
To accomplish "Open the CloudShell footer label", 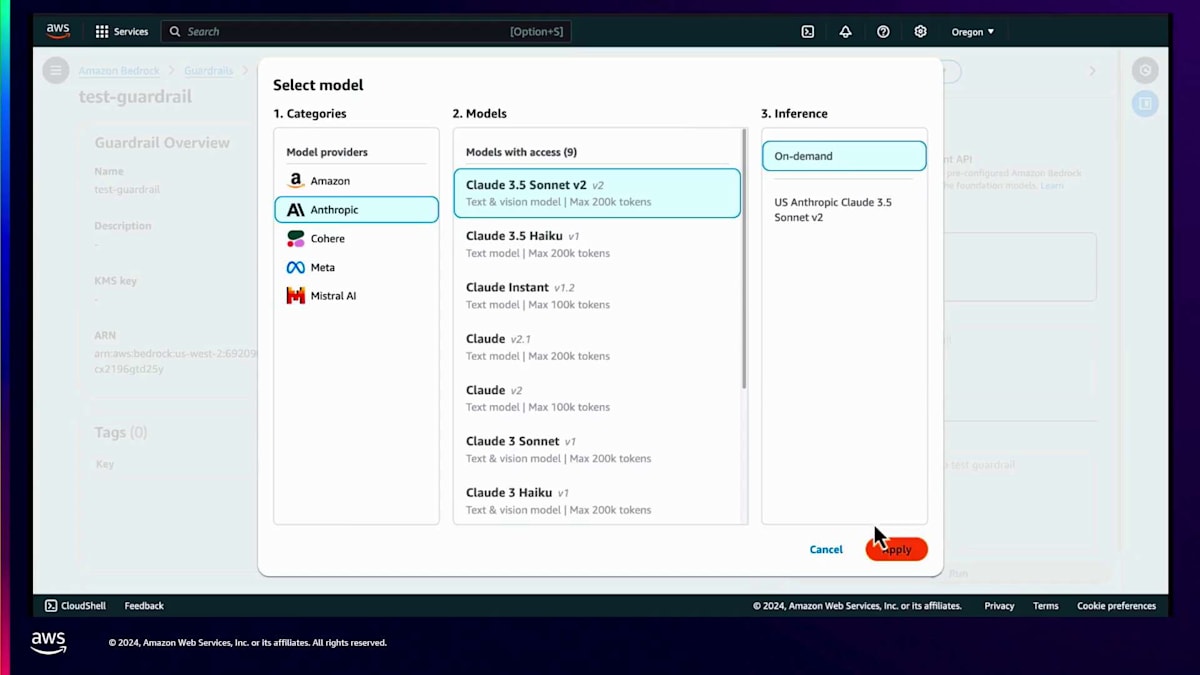I will [x=84, y=606].
